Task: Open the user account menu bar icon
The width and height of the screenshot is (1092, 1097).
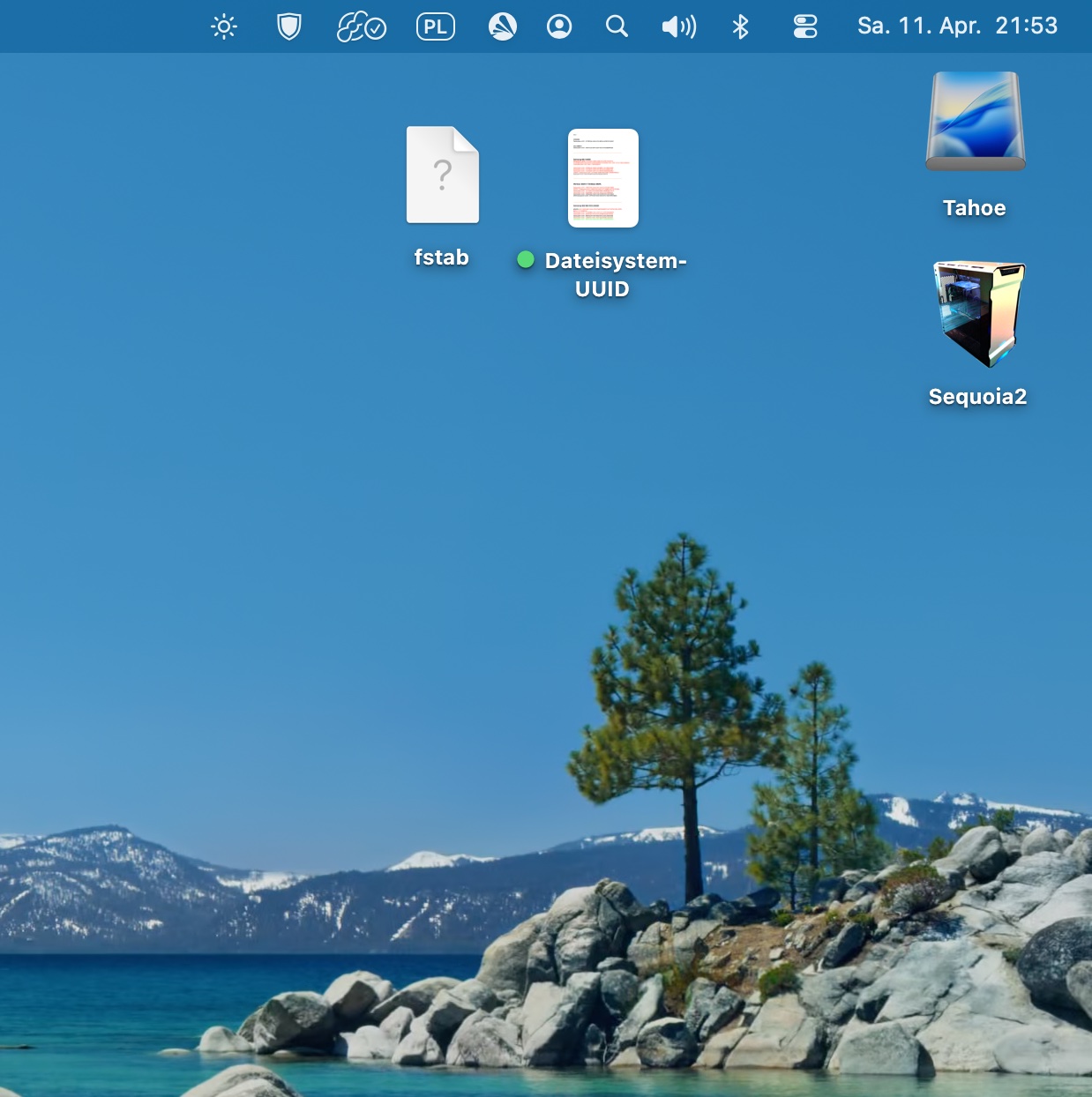Action: point(559,27)
